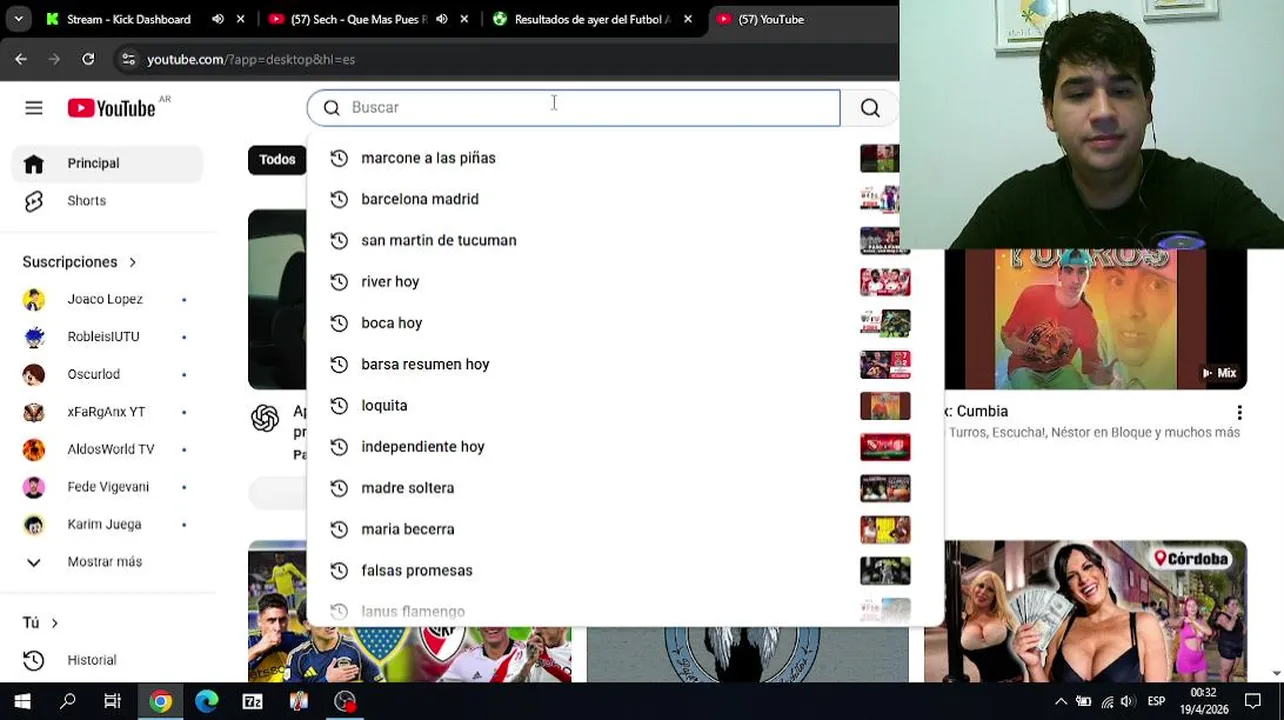View site information icon in address bar

128,59
